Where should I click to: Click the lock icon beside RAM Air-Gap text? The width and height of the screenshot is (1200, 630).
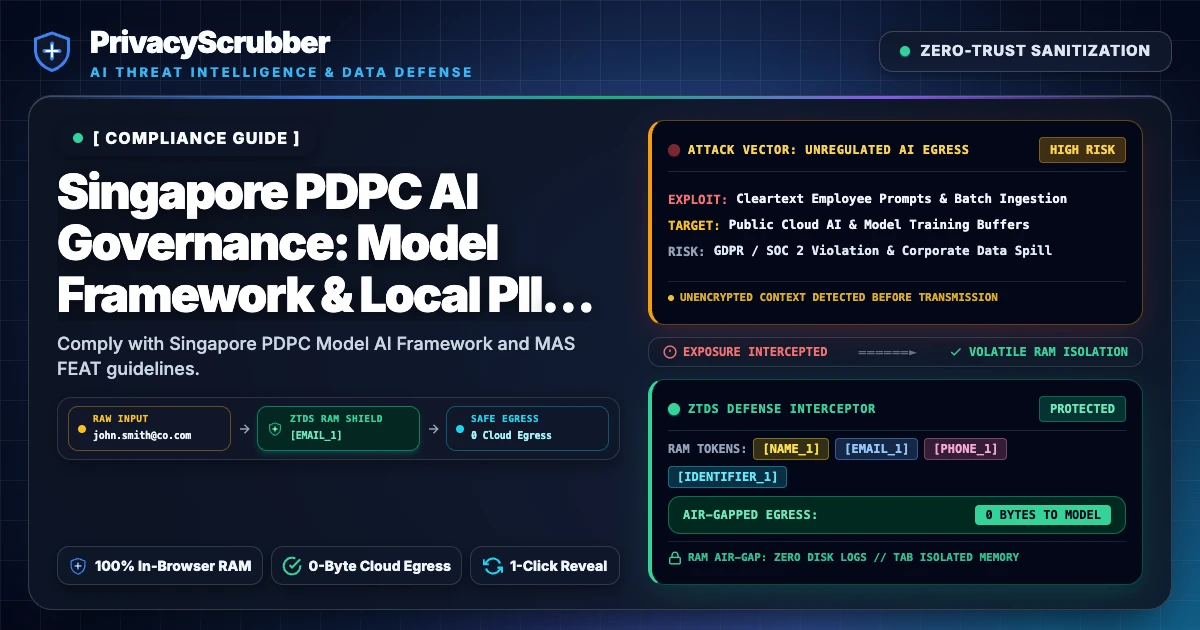click(x=674, y=558)
